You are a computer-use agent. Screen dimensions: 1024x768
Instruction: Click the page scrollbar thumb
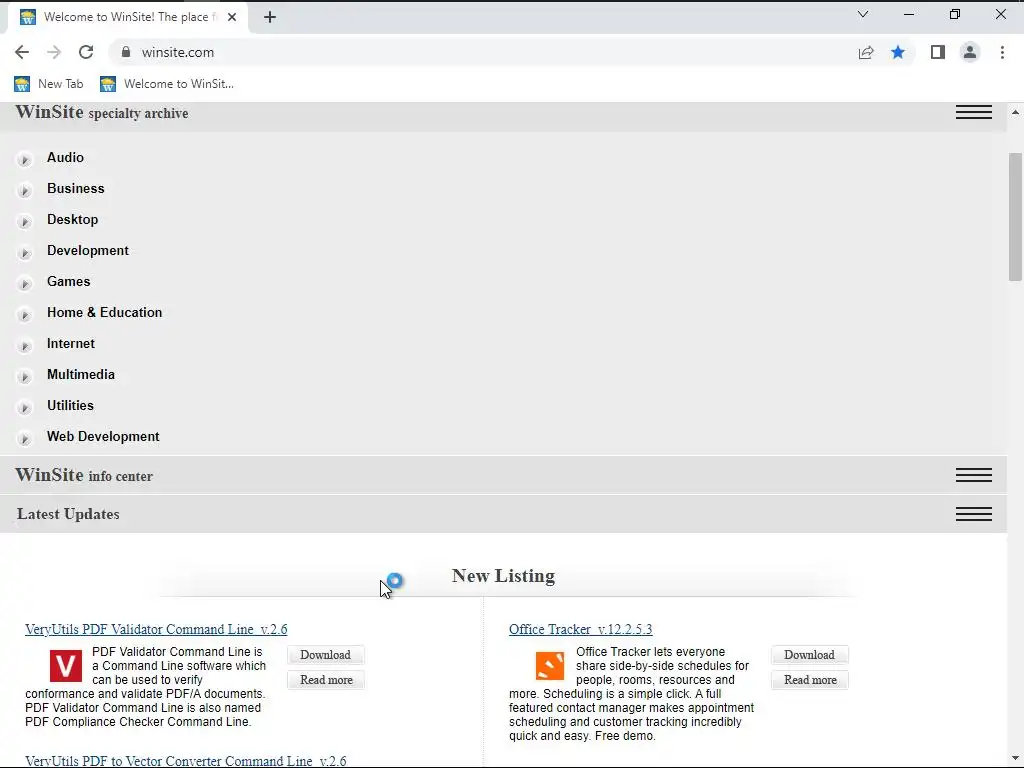[1015, 216]
